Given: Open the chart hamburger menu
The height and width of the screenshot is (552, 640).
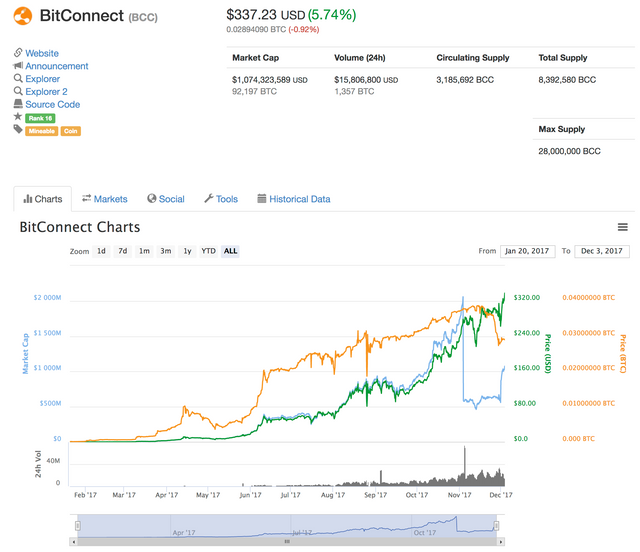Looking at the screenshot, I should (622, 227).
